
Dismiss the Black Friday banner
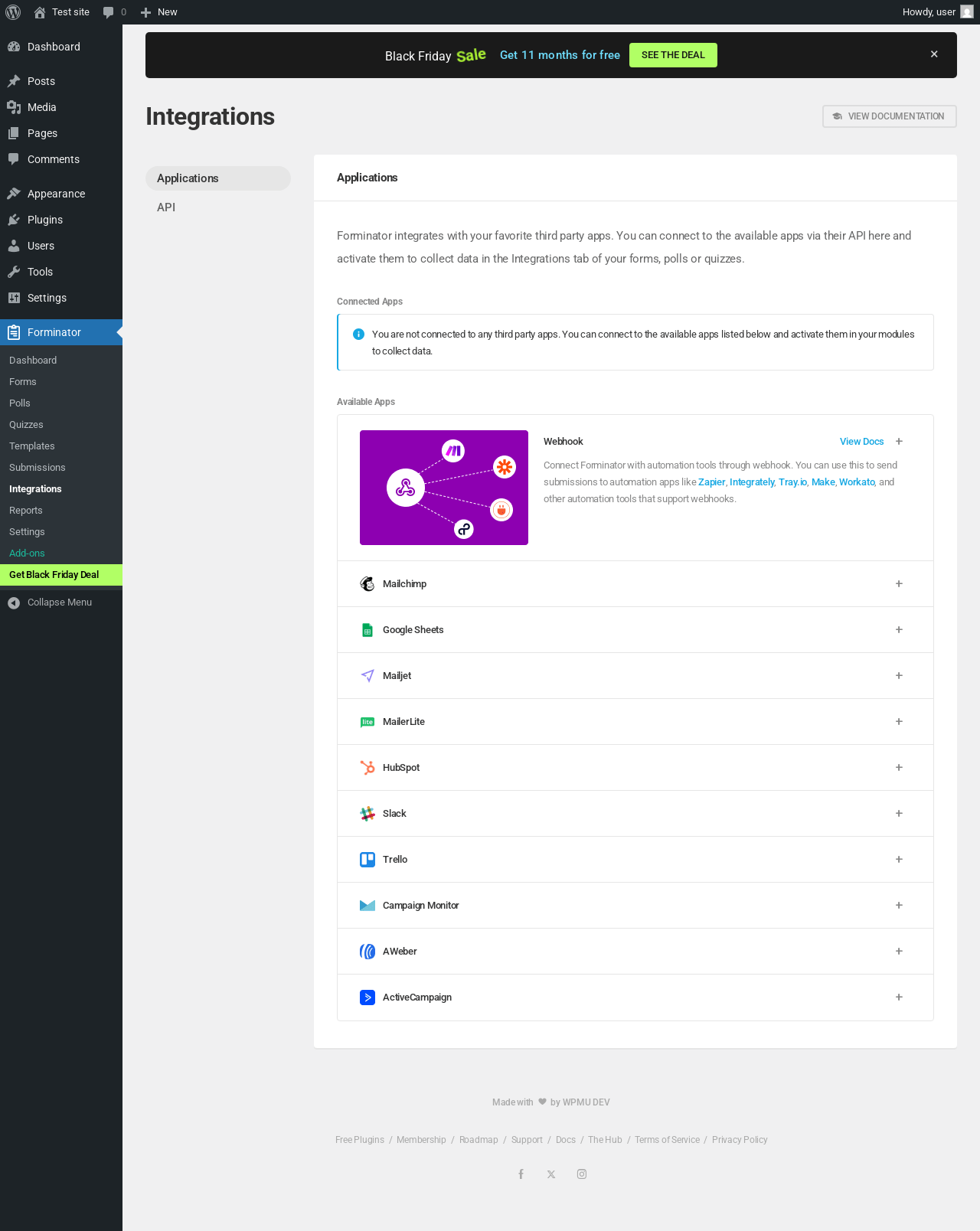pos(934,54)
